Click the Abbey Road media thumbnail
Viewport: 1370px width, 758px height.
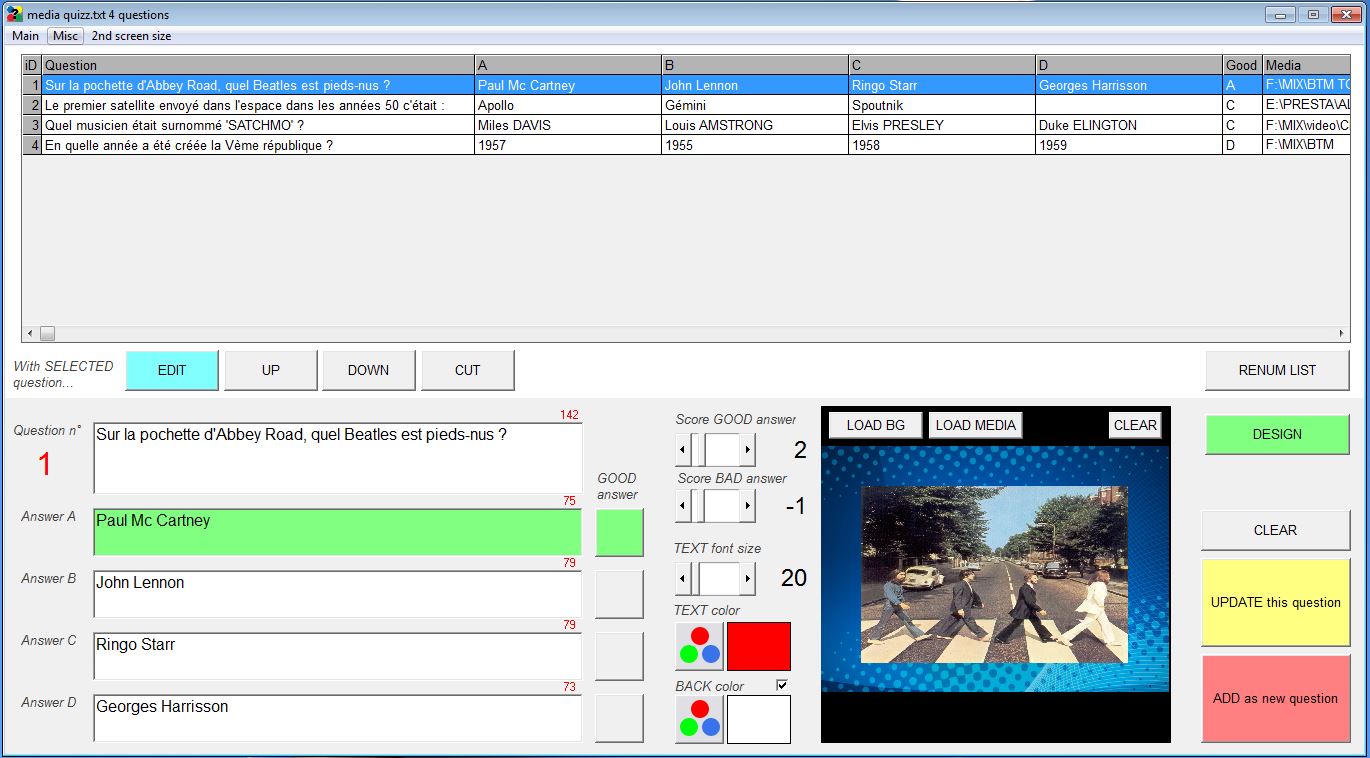click(x=994, y=574)
